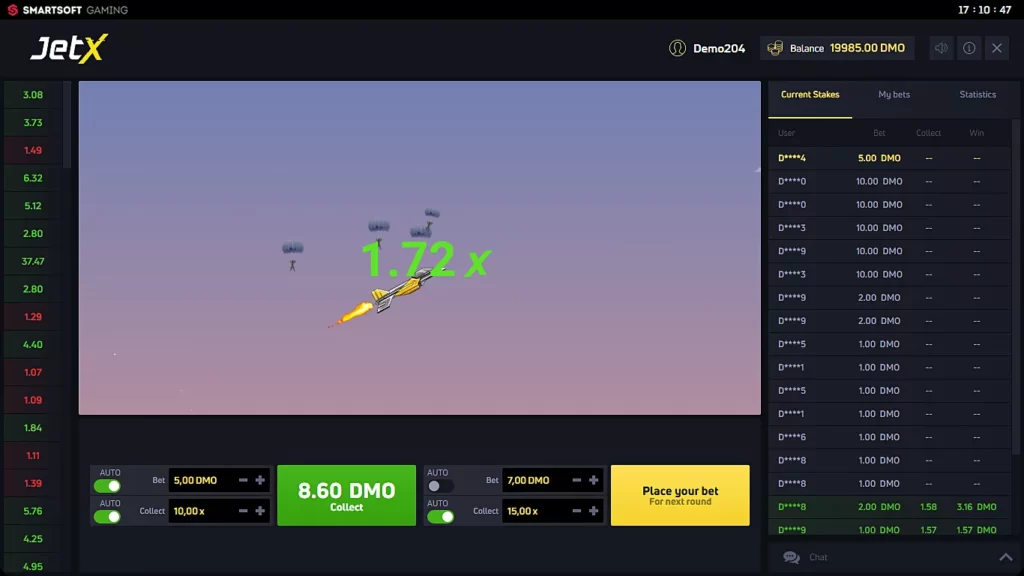Screen dimensions: 1024x576
Task: Click the JetX logo
Action: pos(68,48)
